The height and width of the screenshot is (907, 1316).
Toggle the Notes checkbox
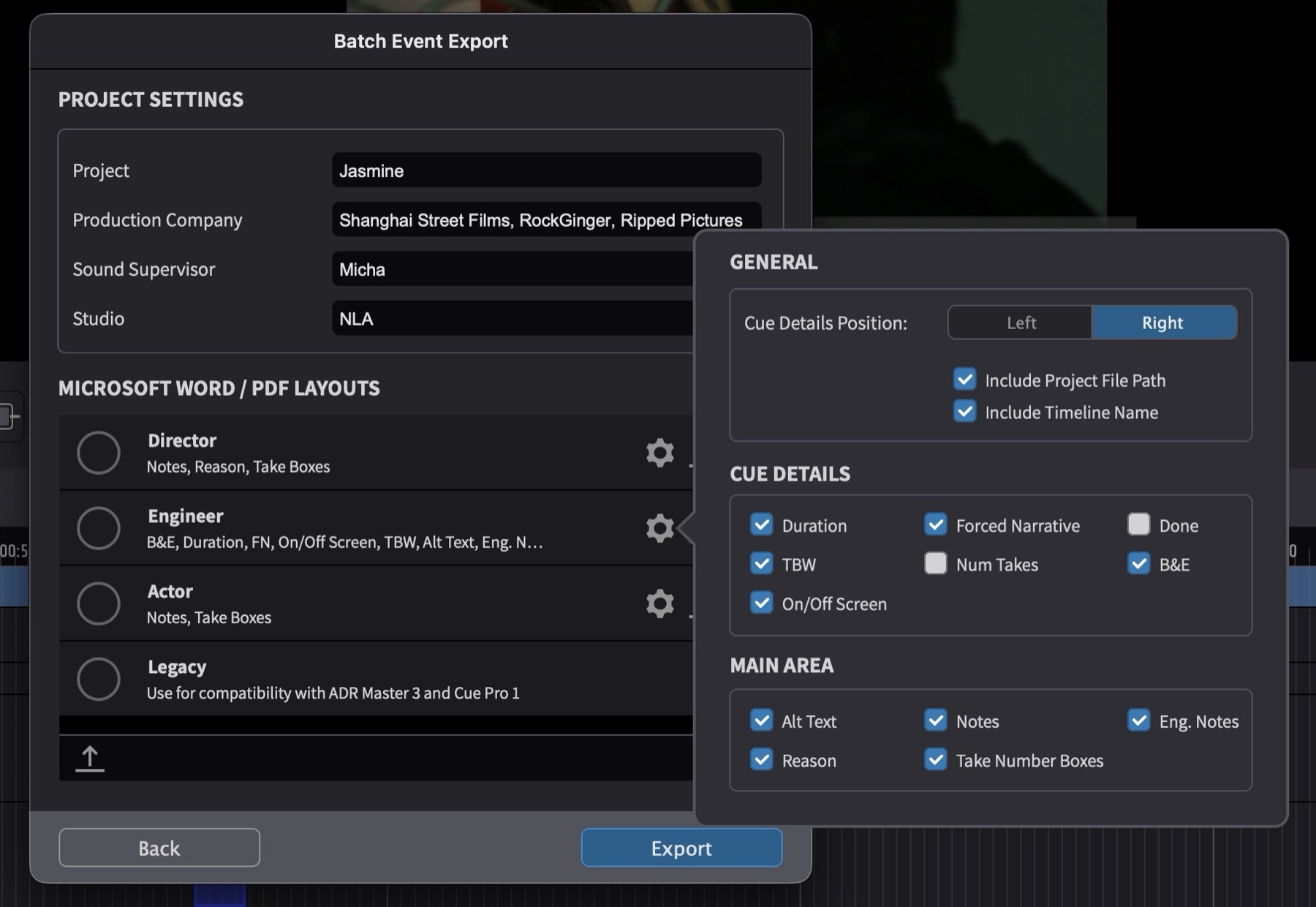(936, 720)
